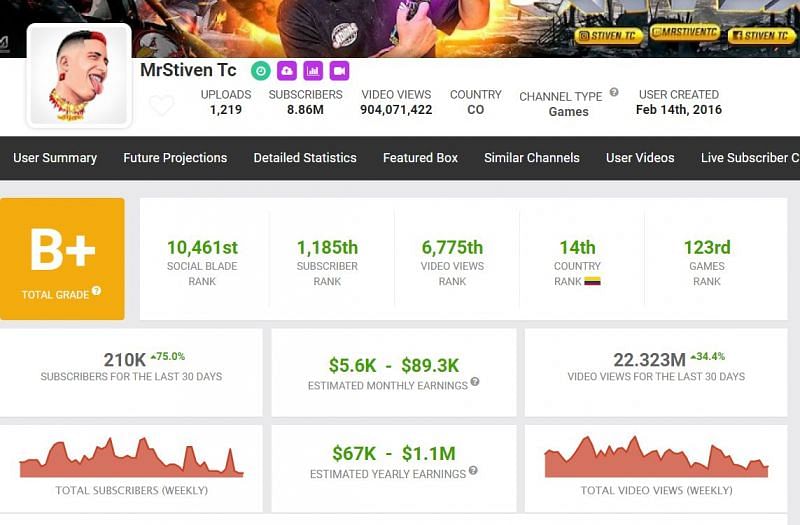Open the Detailed Statistics tab
The height and width of the screenshot is (525, 800).
click(x=305, y=158)
